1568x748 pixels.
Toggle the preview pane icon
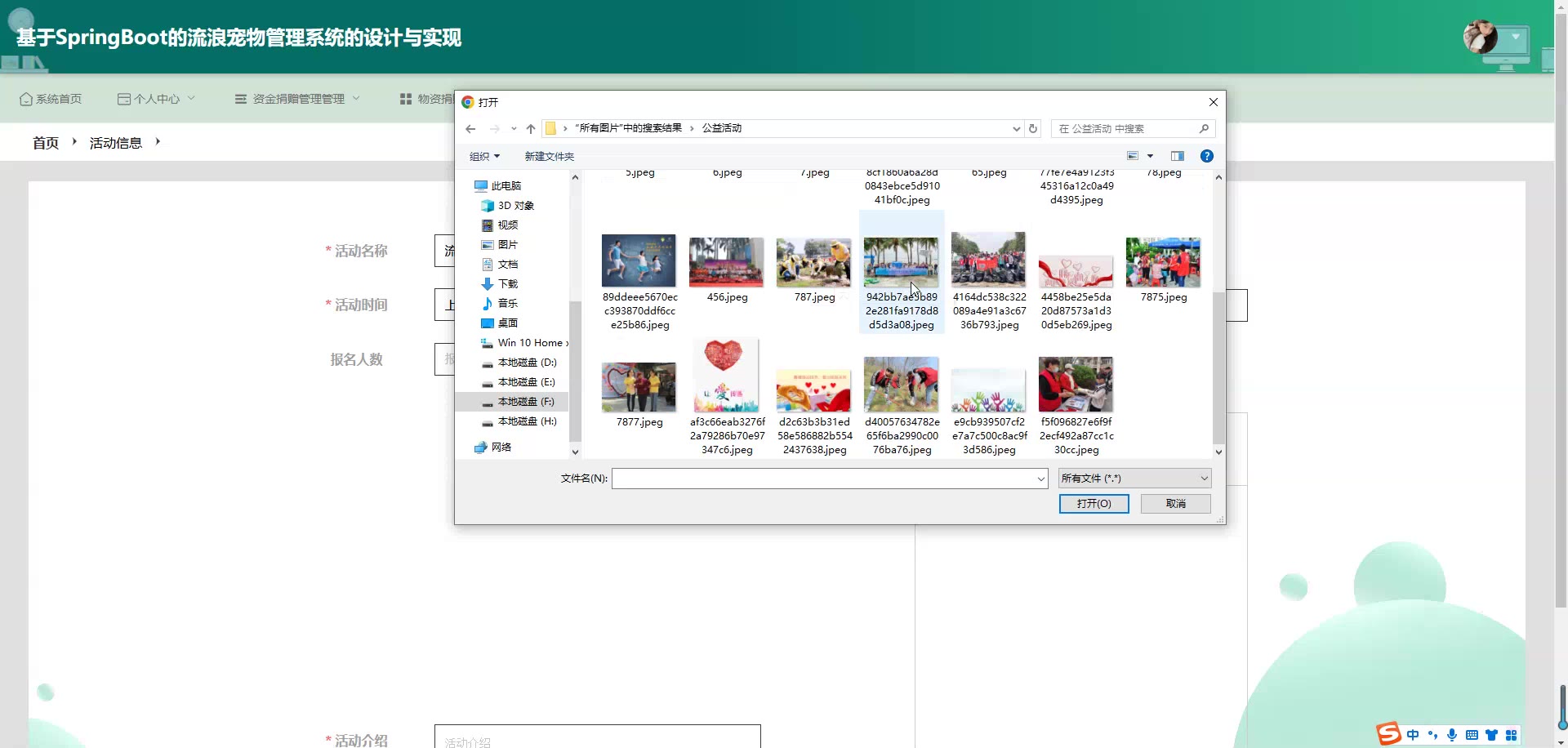(x=1178, y=156)
